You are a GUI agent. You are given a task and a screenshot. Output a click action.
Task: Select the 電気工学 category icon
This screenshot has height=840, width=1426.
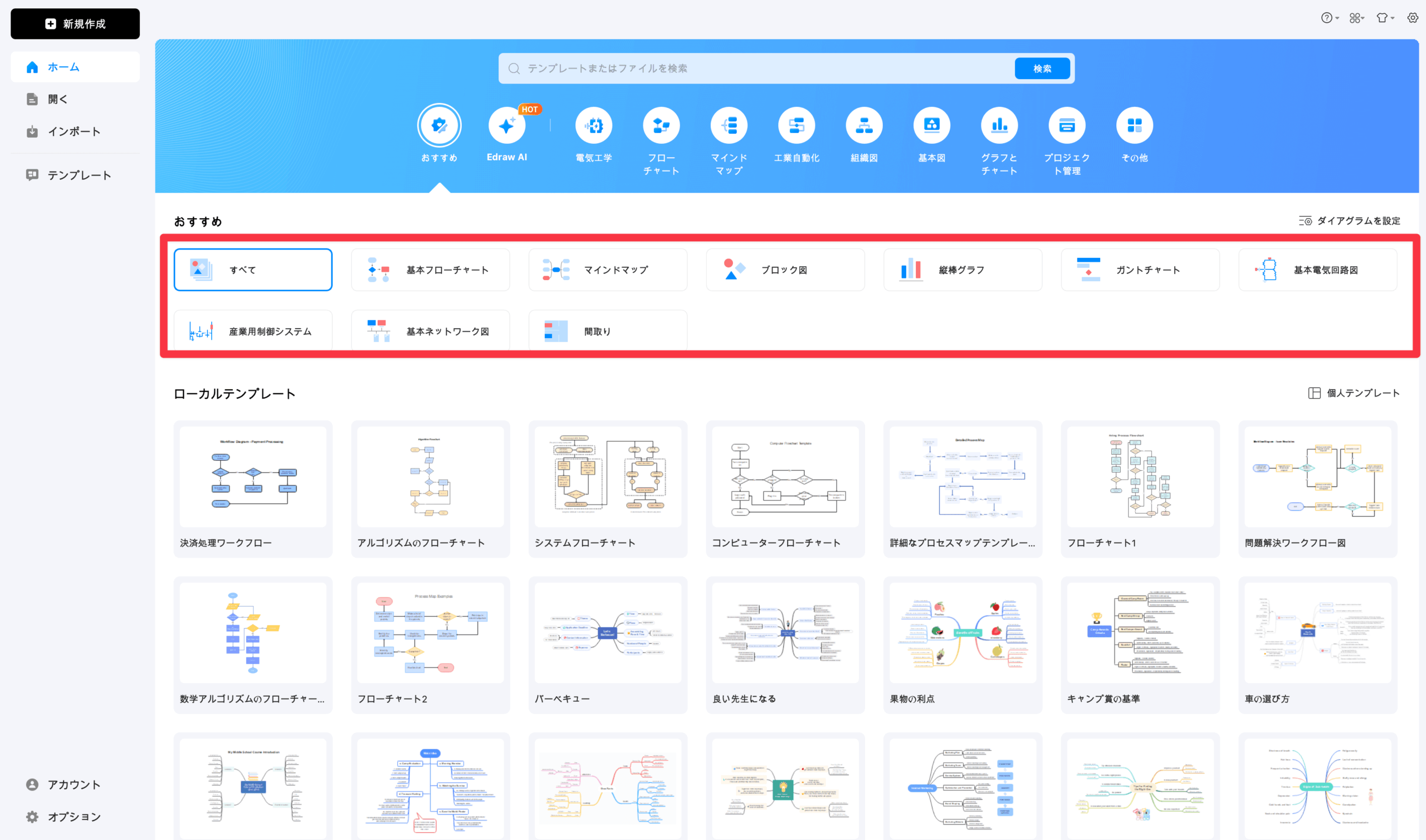click(594, 126)
